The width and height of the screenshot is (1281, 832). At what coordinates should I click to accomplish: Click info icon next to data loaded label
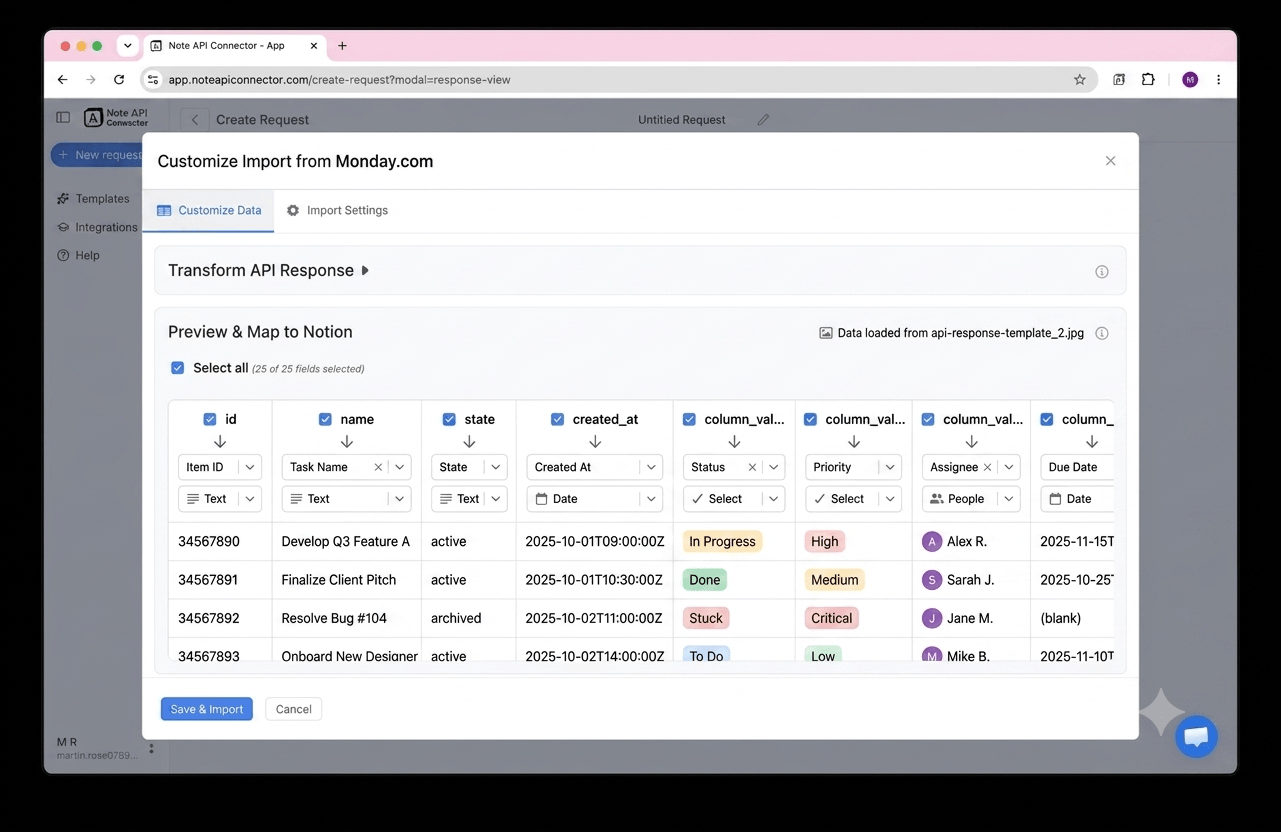point(1102,334)
